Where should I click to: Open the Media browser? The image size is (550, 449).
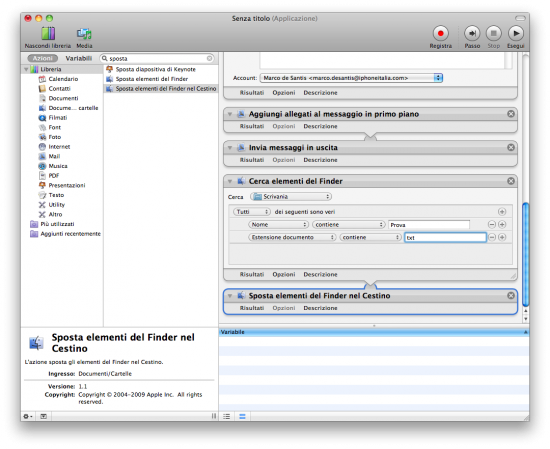[84, 37]
